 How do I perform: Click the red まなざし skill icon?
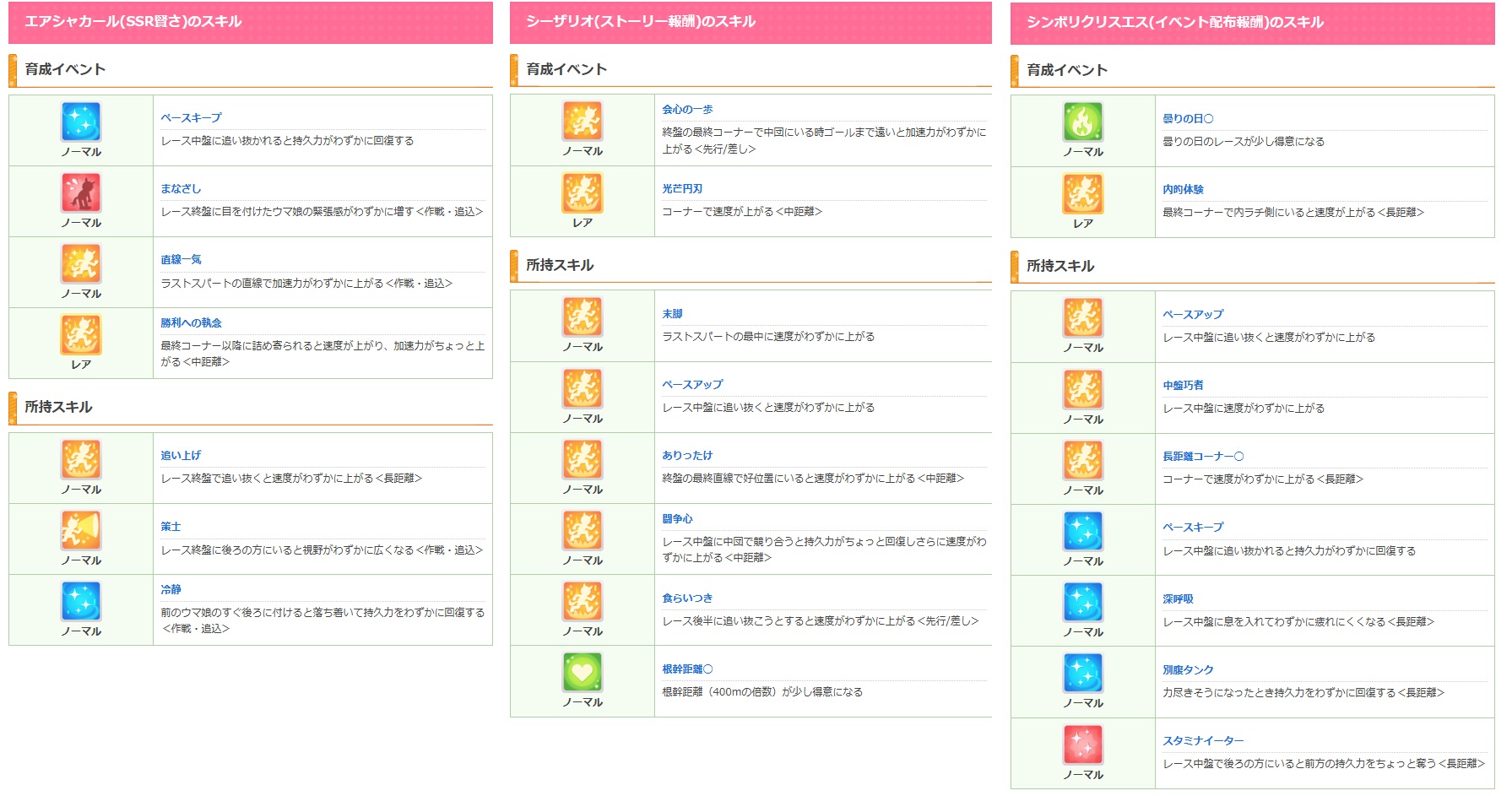[81, 192]
